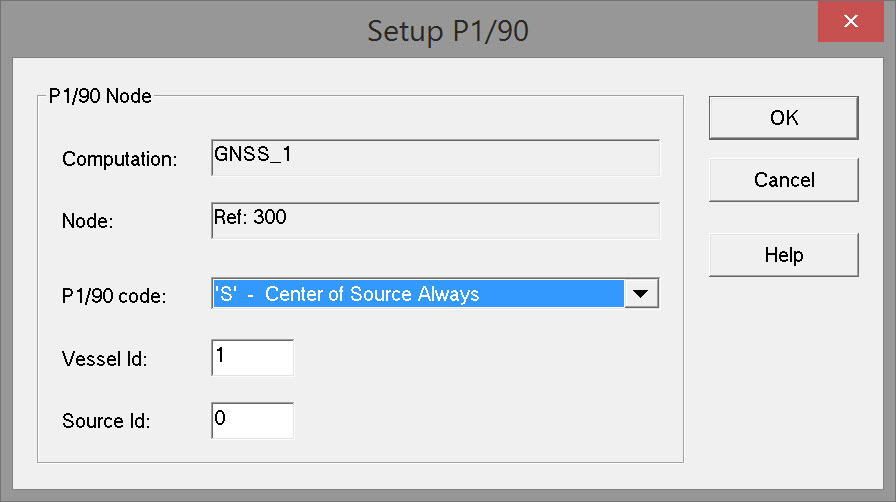This screenshot has width=896, height=502.
Task: Close the Setup P1/90 dialog
Action: 850,21
